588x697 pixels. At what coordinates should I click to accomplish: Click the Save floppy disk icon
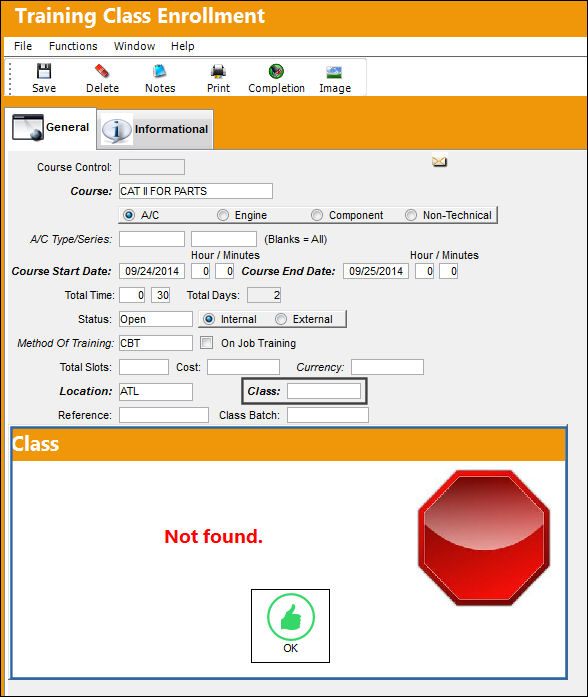pyautogui.click(x=44, y=72)
